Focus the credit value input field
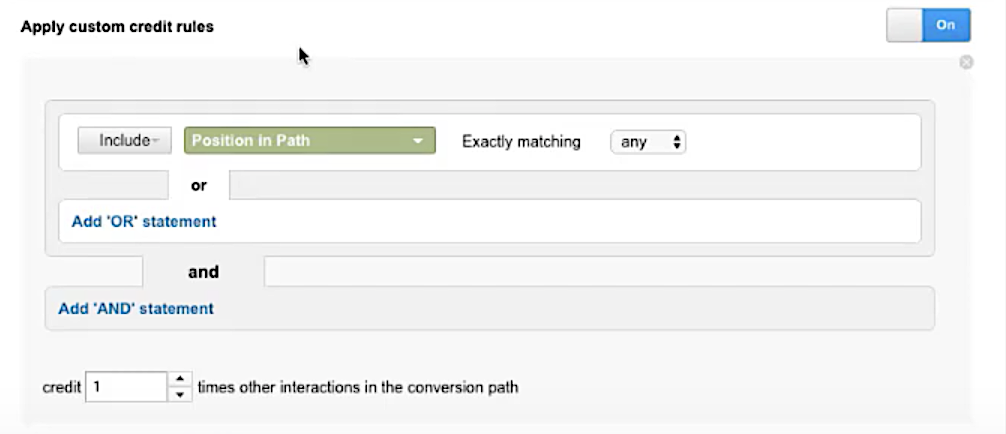 [x=126, y=387]
